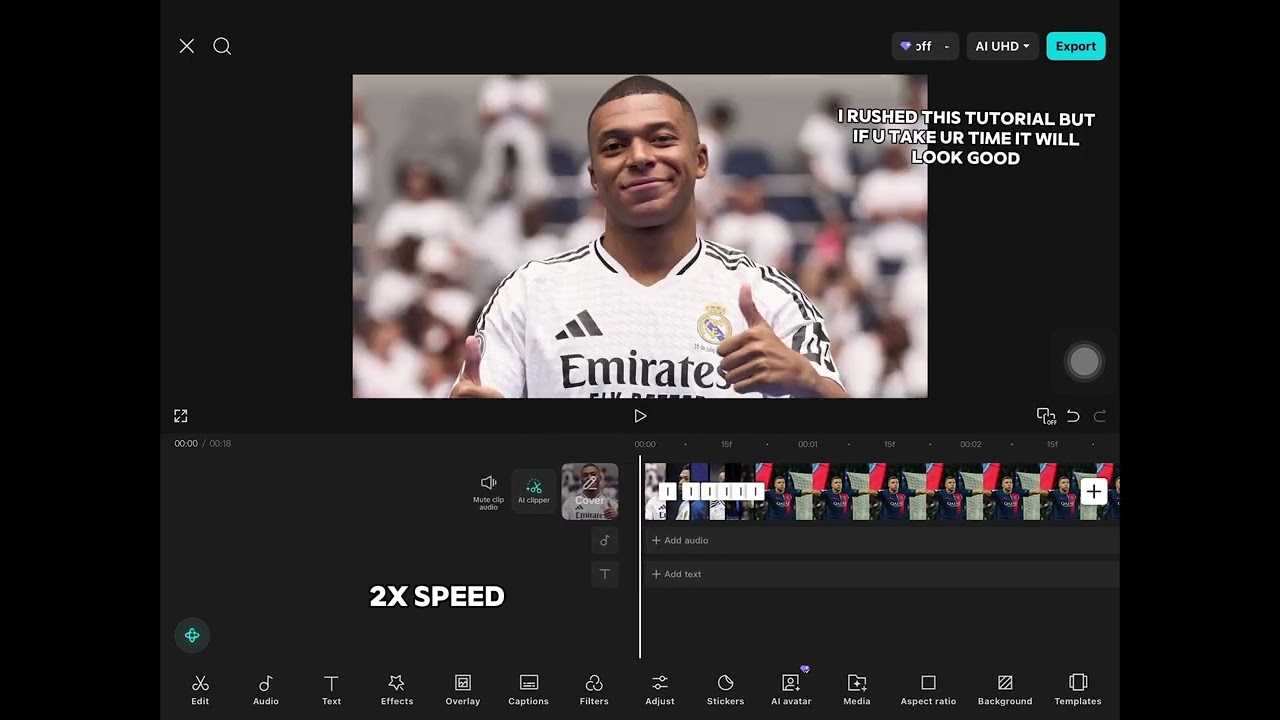Open the Background tool
Viewport: 1280px width, 720px height.
point(1005,690)
